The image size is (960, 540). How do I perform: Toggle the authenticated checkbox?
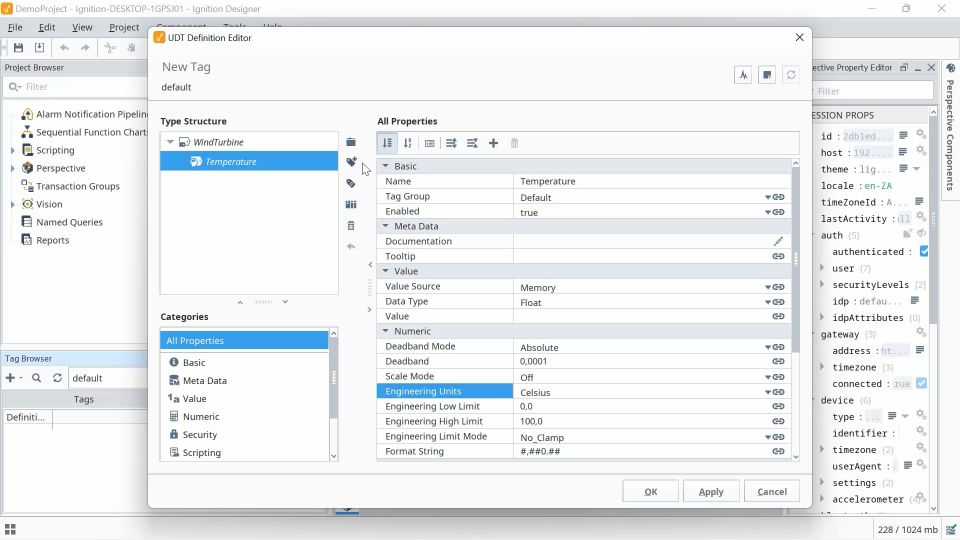click(x=924, y=252)
